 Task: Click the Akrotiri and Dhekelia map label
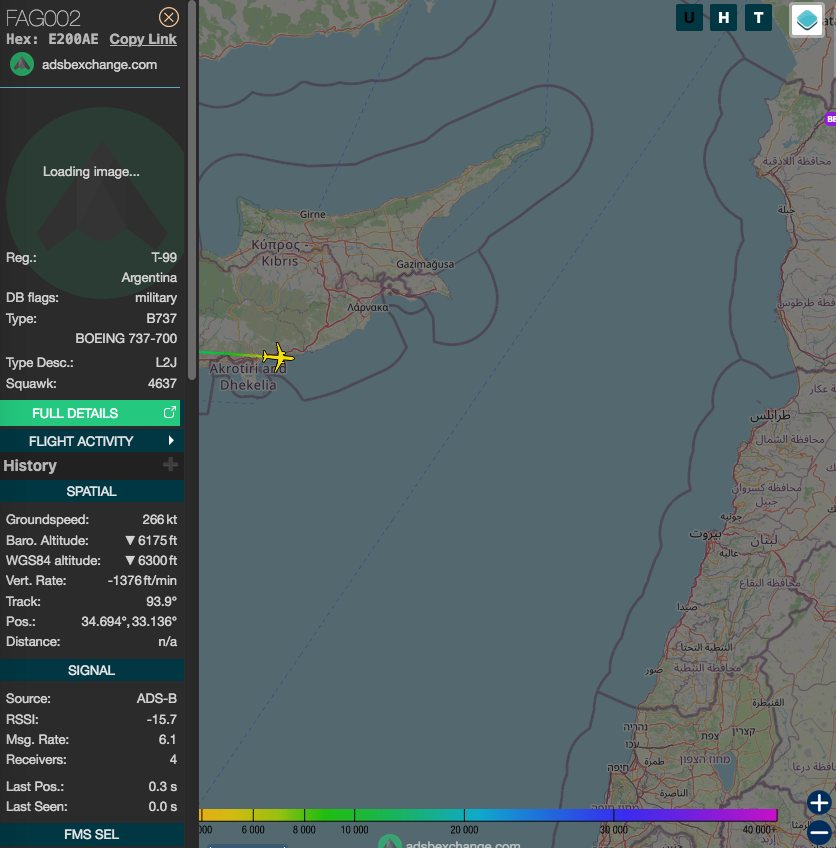click(248, 377)
